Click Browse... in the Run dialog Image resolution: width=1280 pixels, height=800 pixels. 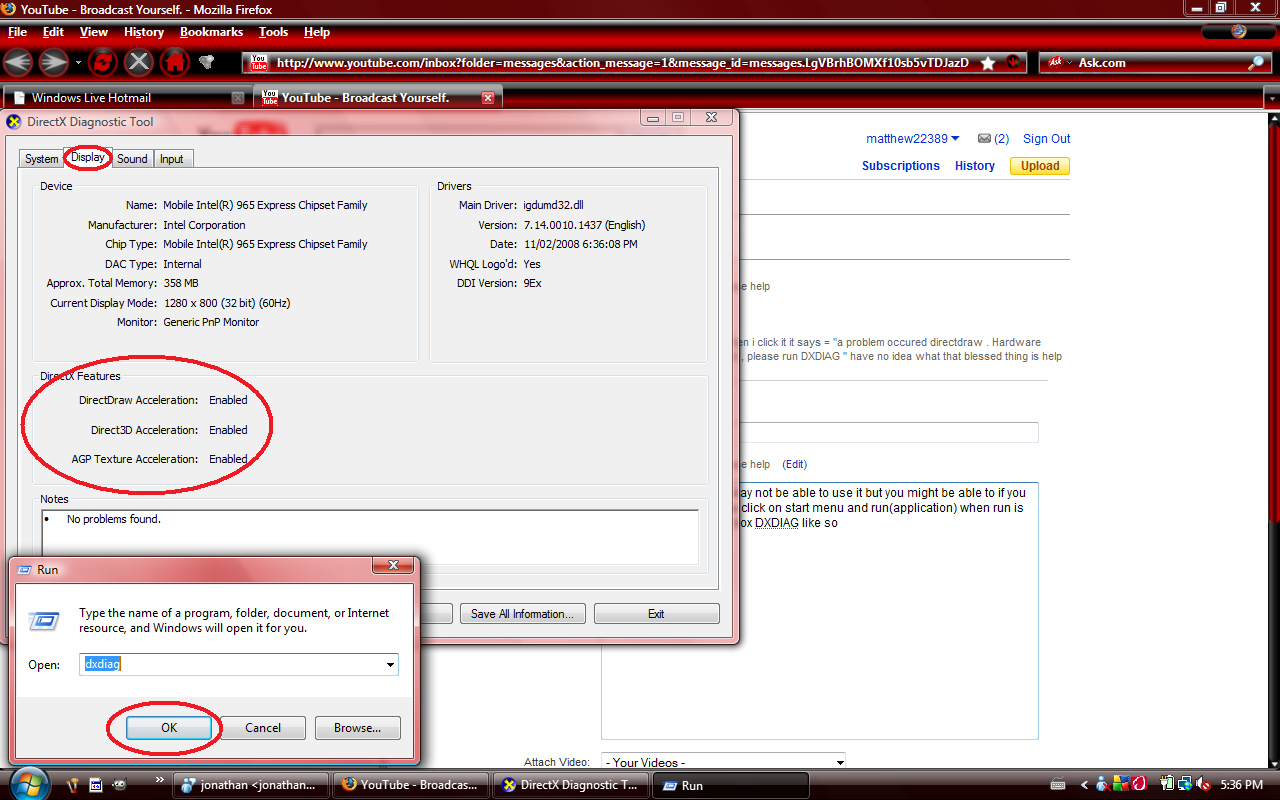[358, 728]
